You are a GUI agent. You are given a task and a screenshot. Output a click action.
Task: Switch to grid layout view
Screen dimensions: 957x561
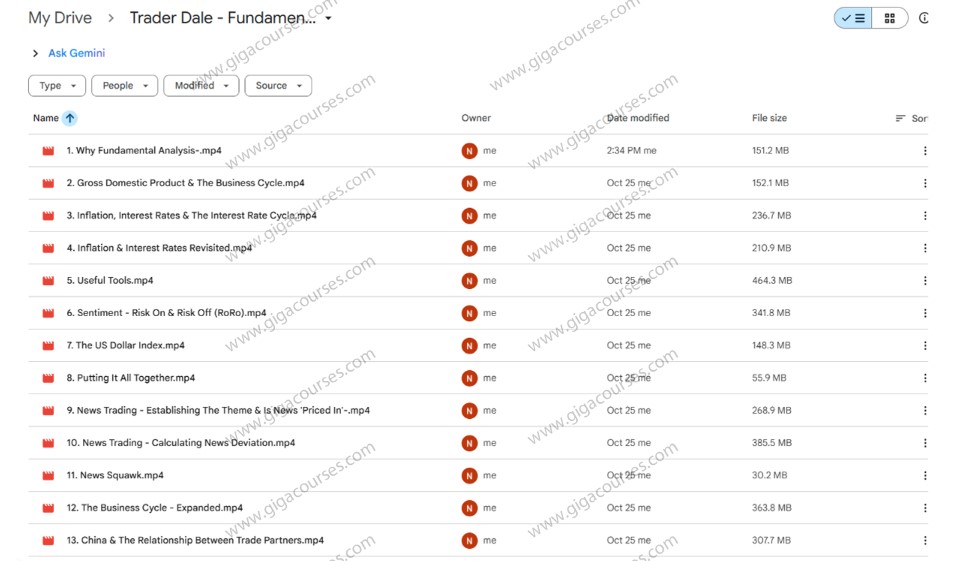coord(889,18)
